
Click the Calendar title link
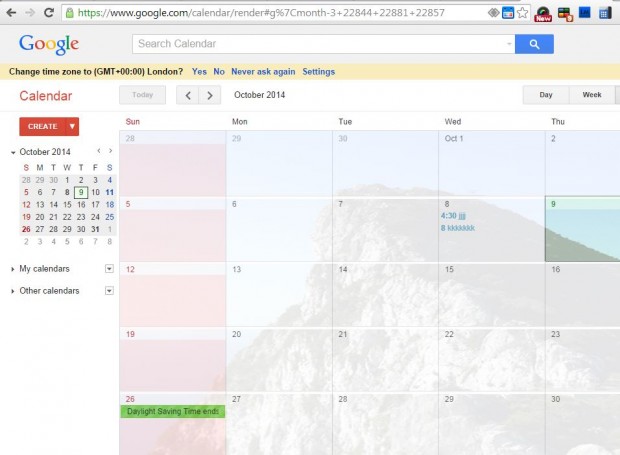(45, 96)
